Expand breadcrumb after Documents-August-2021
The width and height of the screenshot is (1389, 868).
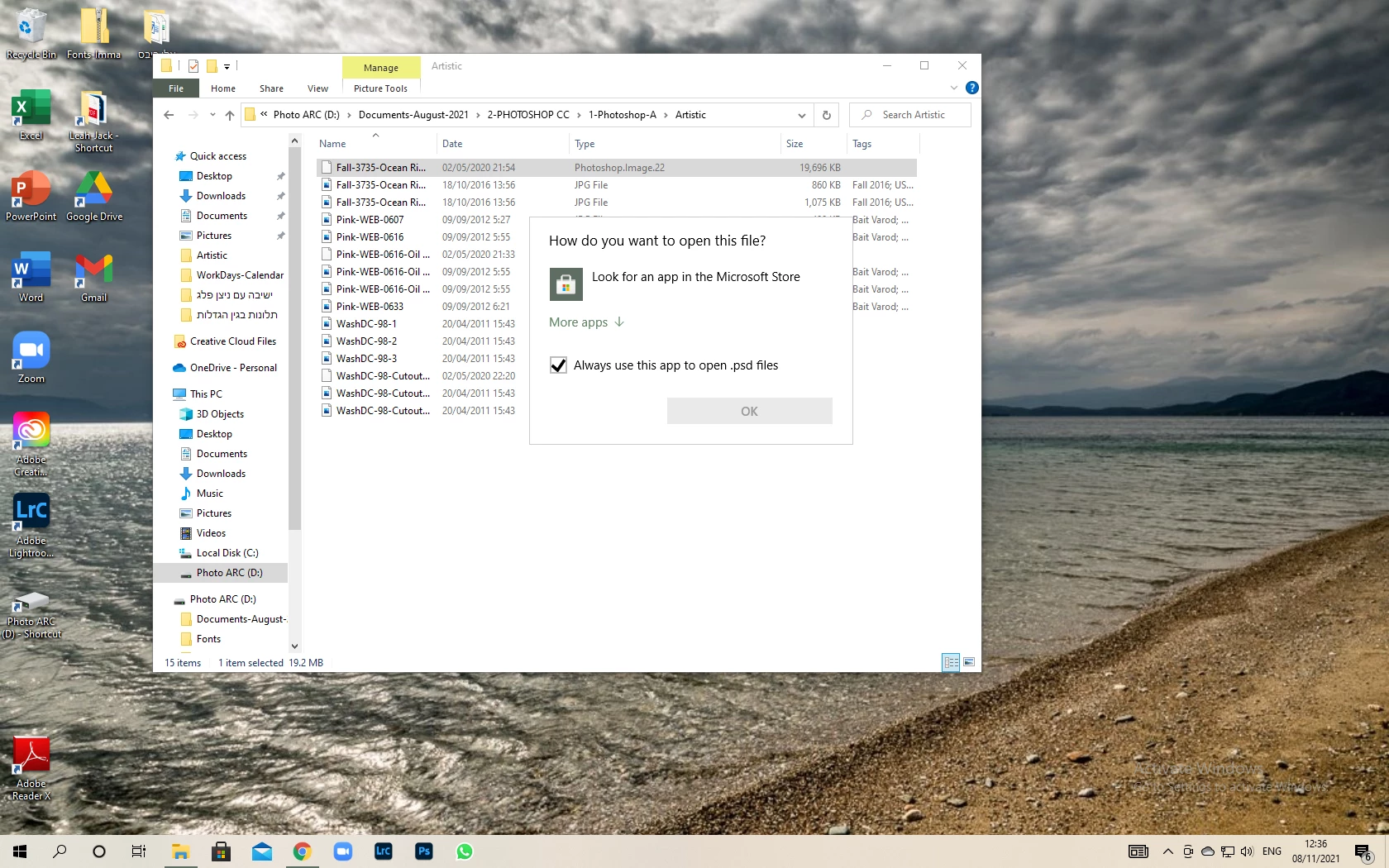[x=478, y=115]
